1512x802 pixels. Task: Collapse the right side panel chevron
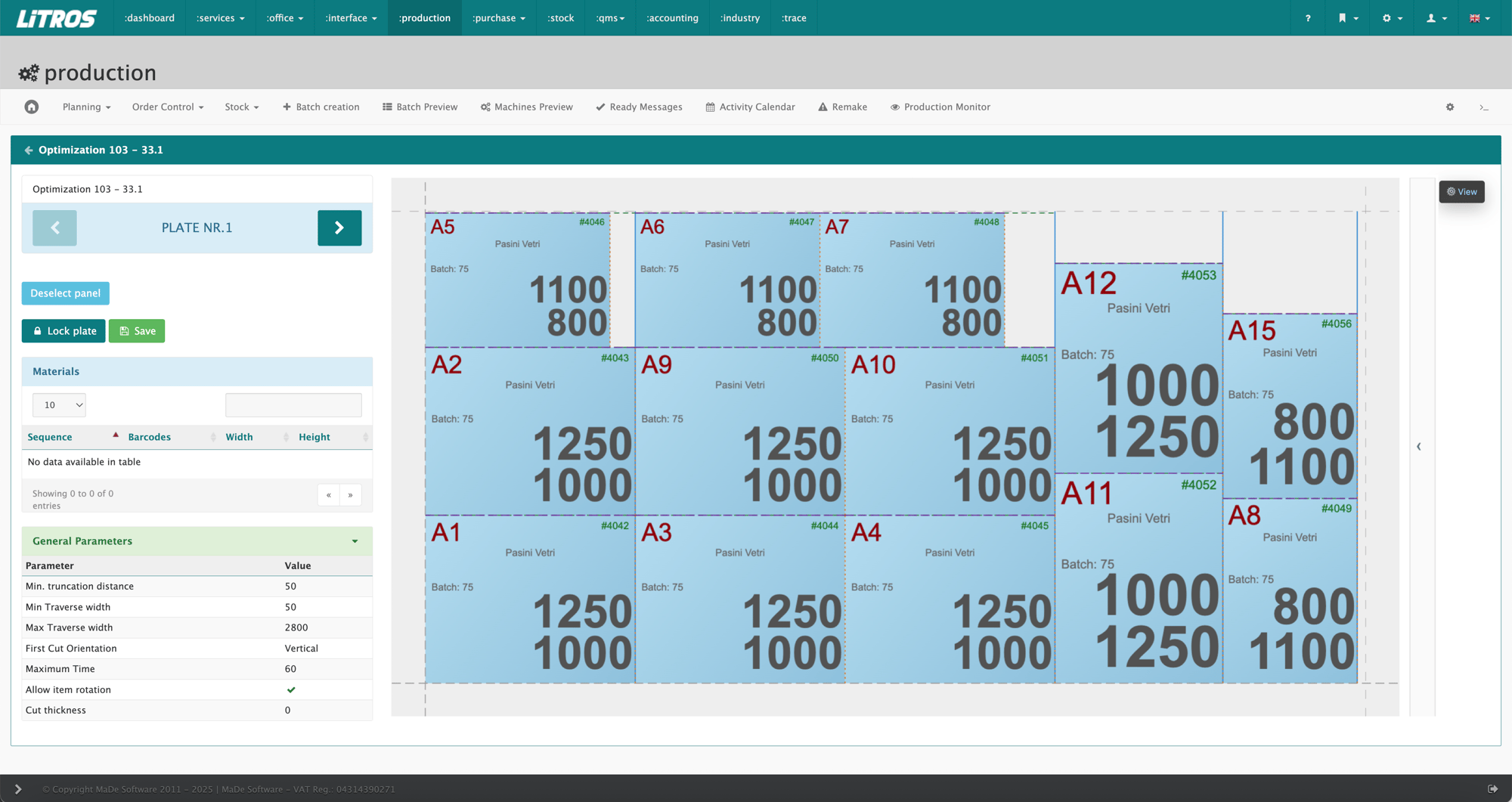pyautogui.click(x=1419, y=447)
